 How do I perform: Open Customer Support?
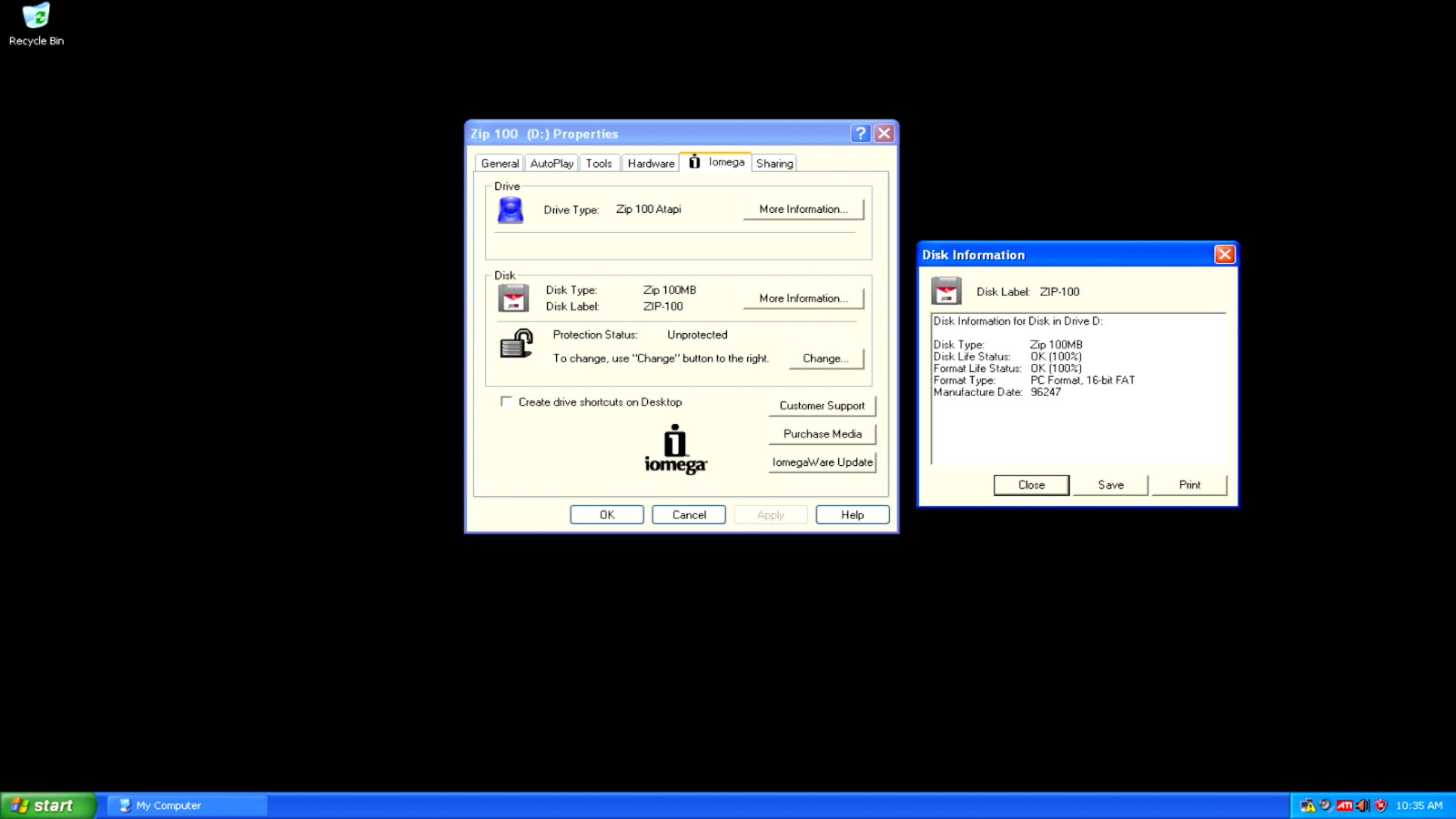point(822,406)
